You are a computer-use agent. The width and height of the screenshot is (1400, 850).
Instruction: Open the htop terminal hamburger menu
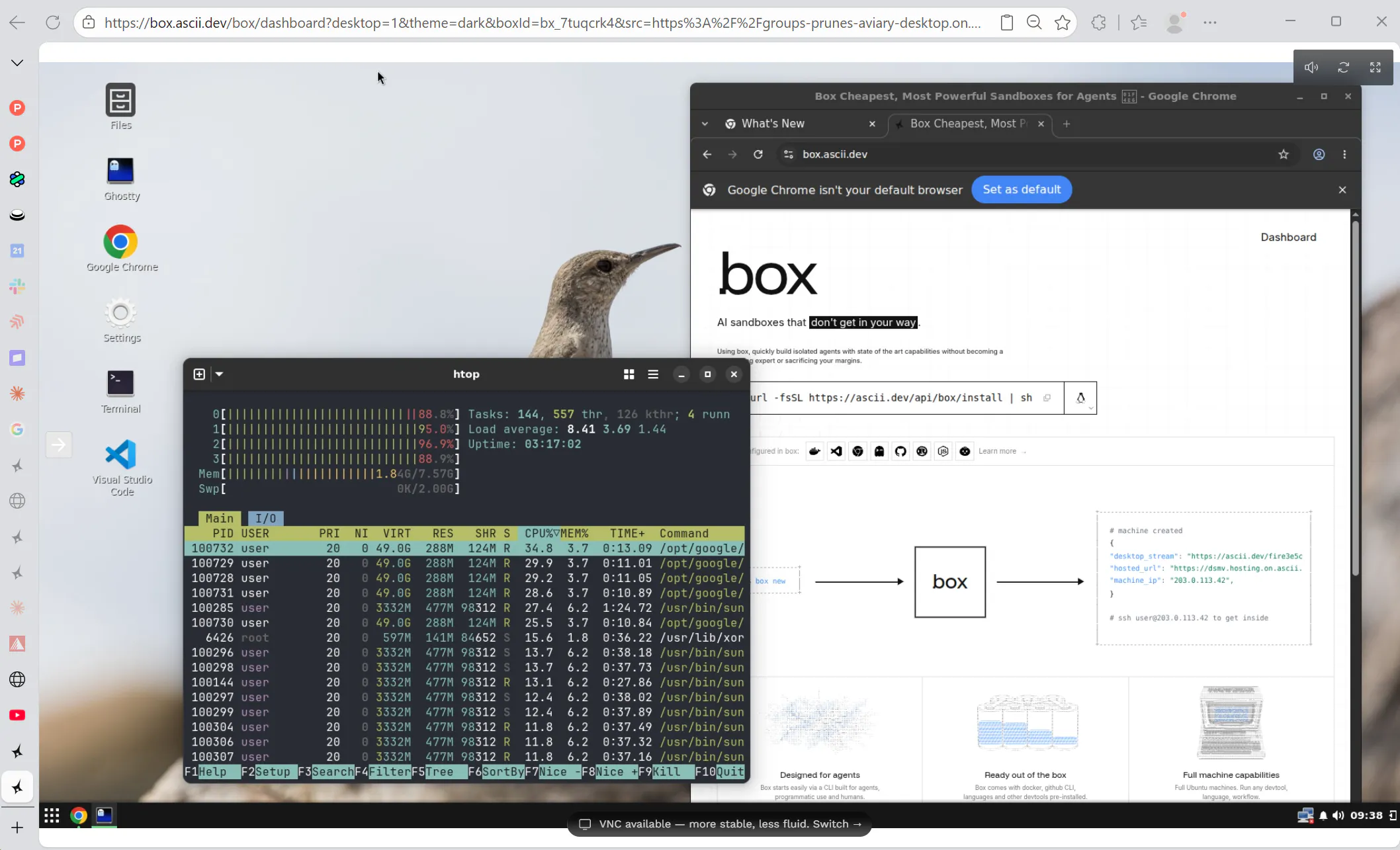pos(653,374)
